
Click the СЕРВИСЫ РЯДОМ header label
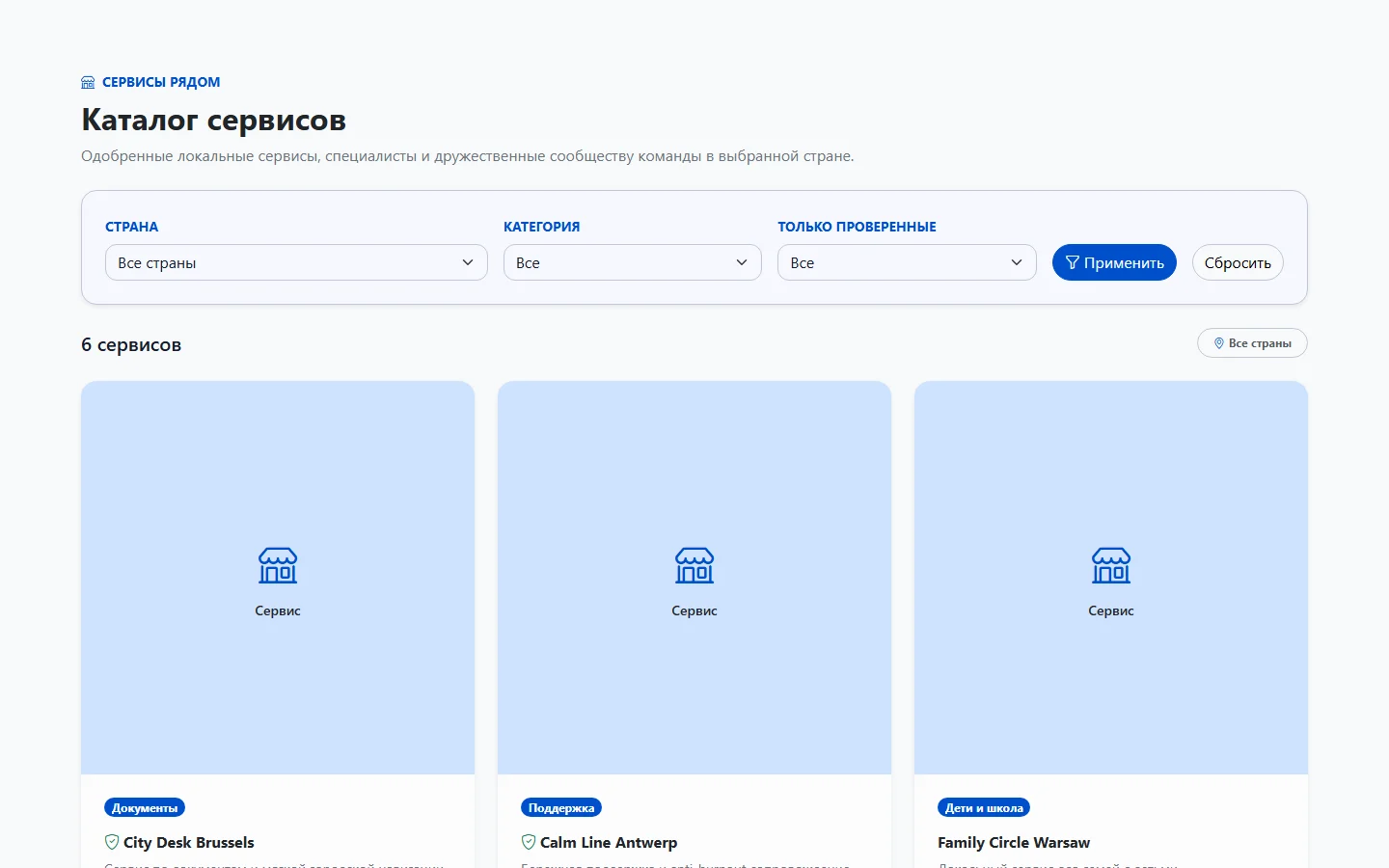pos(161,83)
